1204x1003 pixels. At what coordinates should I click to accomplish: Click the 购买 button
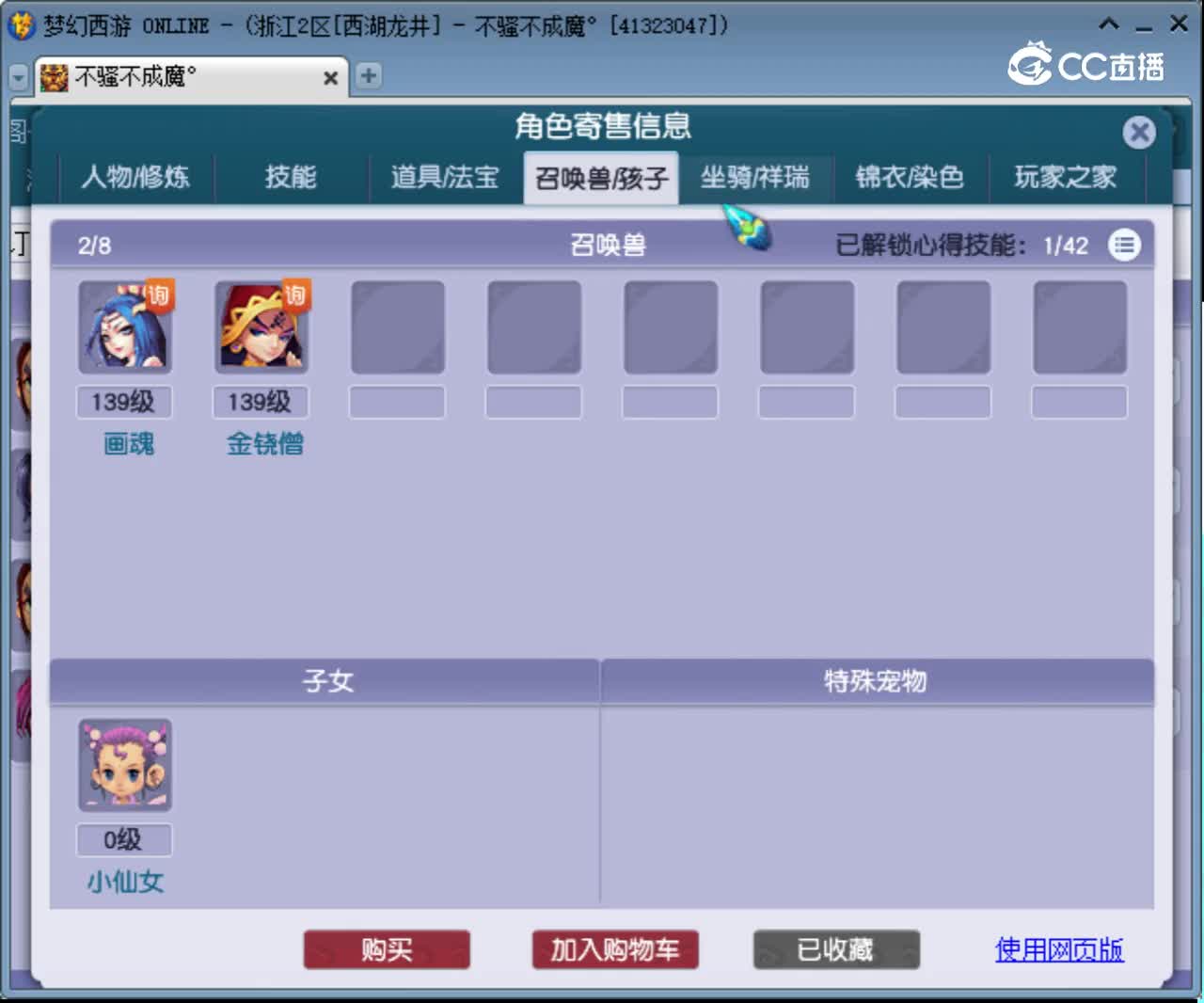click(x=387, y=949)
